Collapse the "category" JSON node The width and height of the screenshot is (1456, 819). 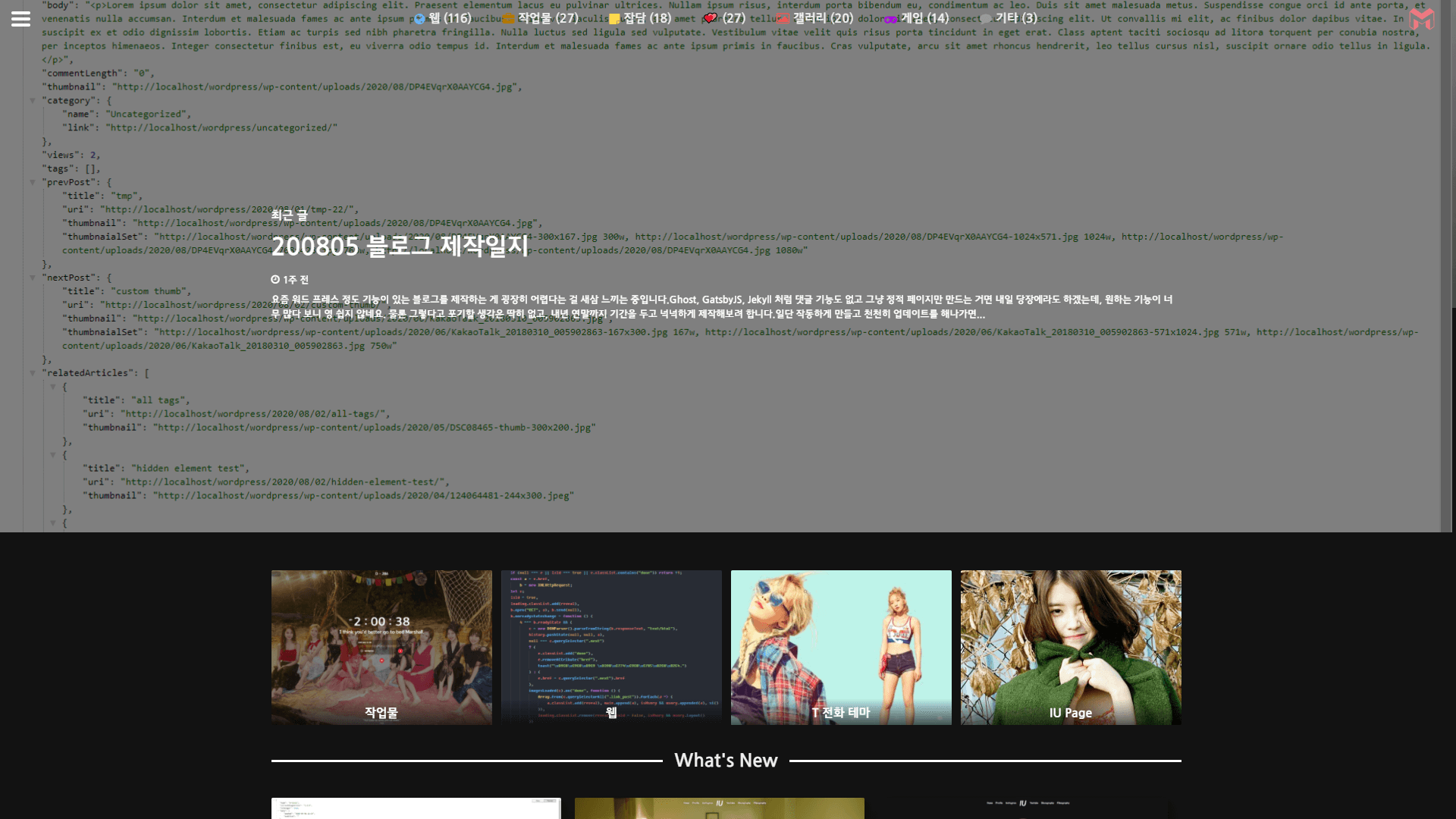coord(33,100)
